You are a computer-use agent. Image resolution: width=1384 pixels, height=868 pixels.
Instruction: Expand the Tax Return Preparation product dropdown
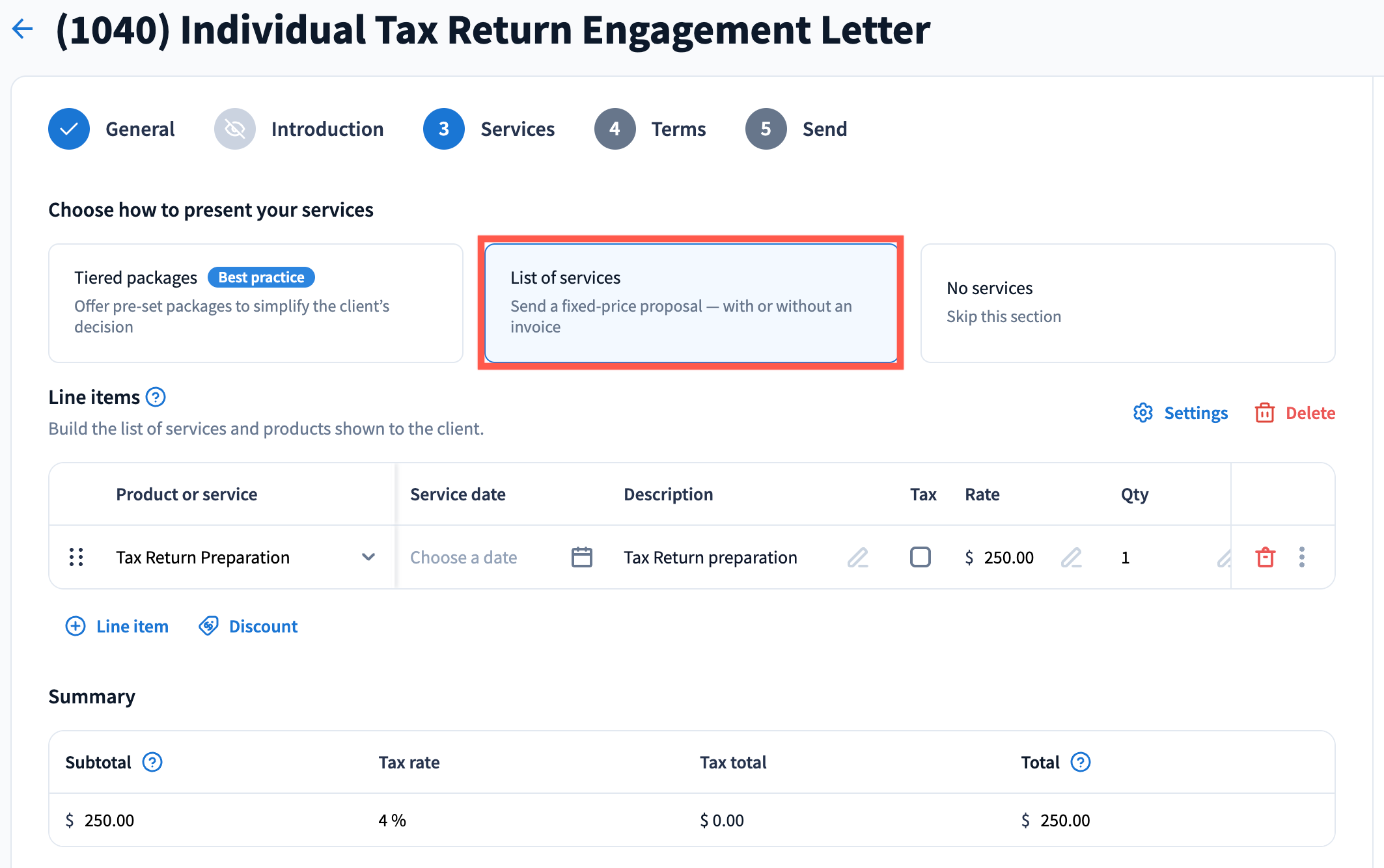click(x=368, y=557)
